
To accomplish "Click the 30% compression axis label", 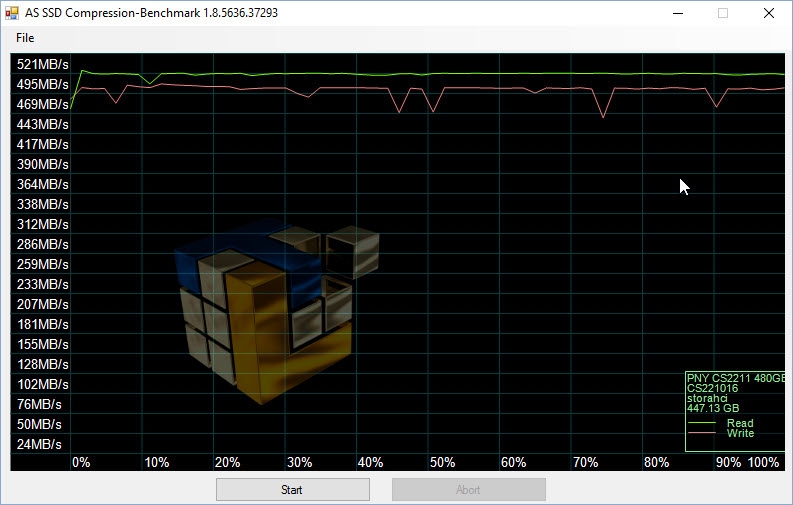I will coord(299,463).
